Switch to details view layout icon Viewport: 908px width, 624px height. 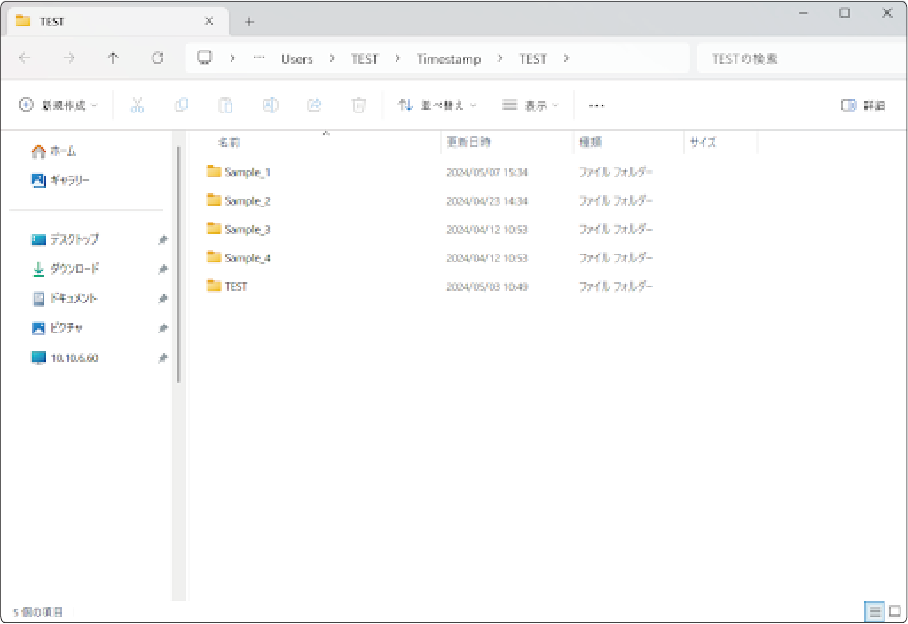(875, 611)
